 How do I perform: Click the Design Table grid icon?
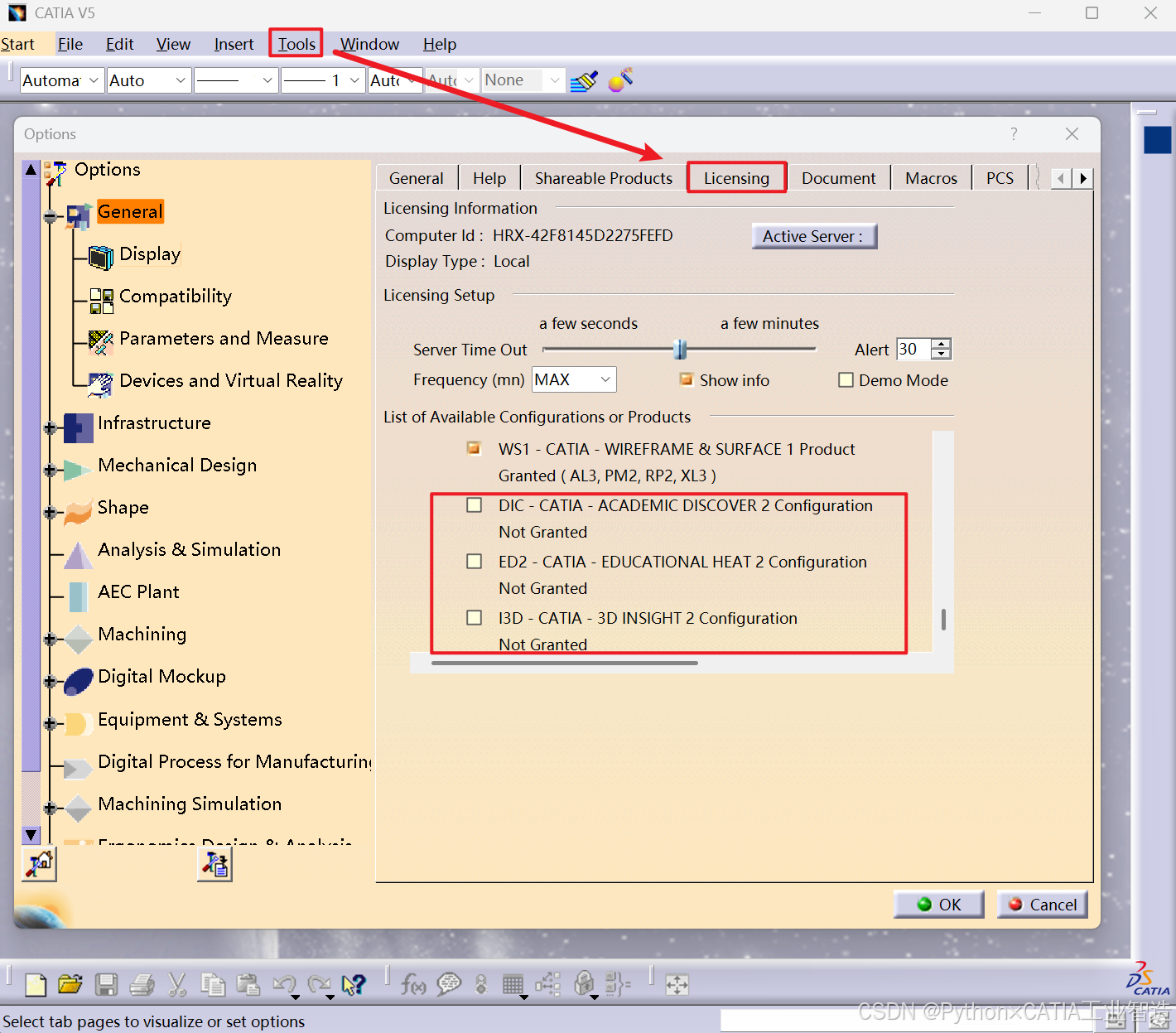point(513,984)
